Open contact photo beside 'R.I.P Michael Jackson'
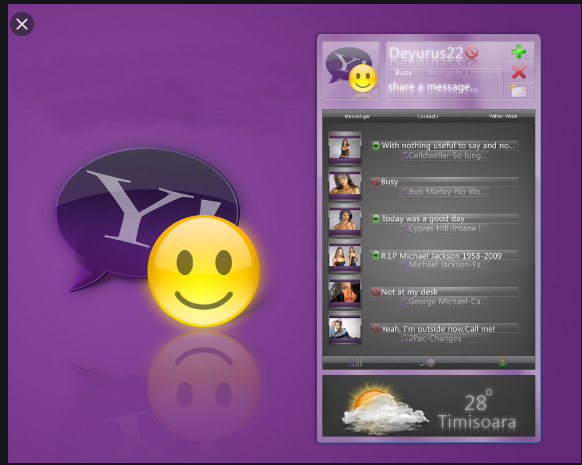 [345, 256]
